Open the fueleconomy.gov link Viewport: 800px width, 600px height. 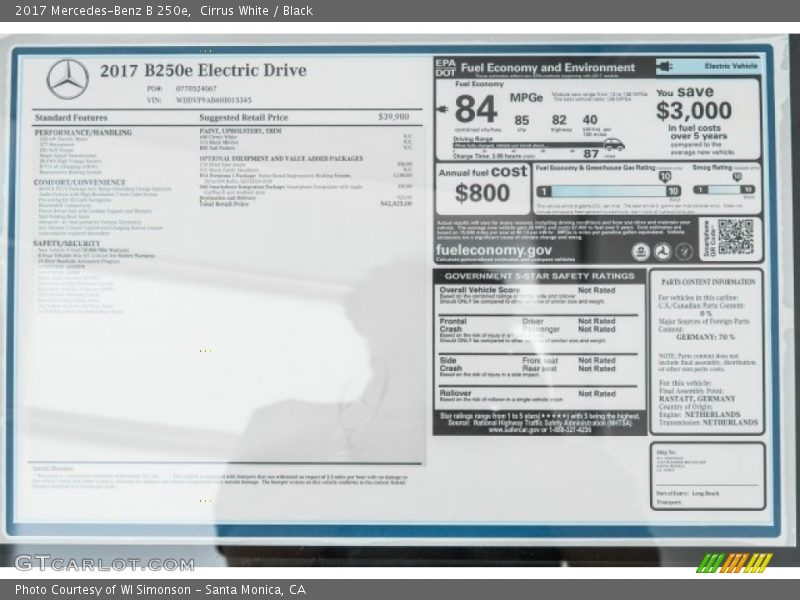(x=495, y=250)
